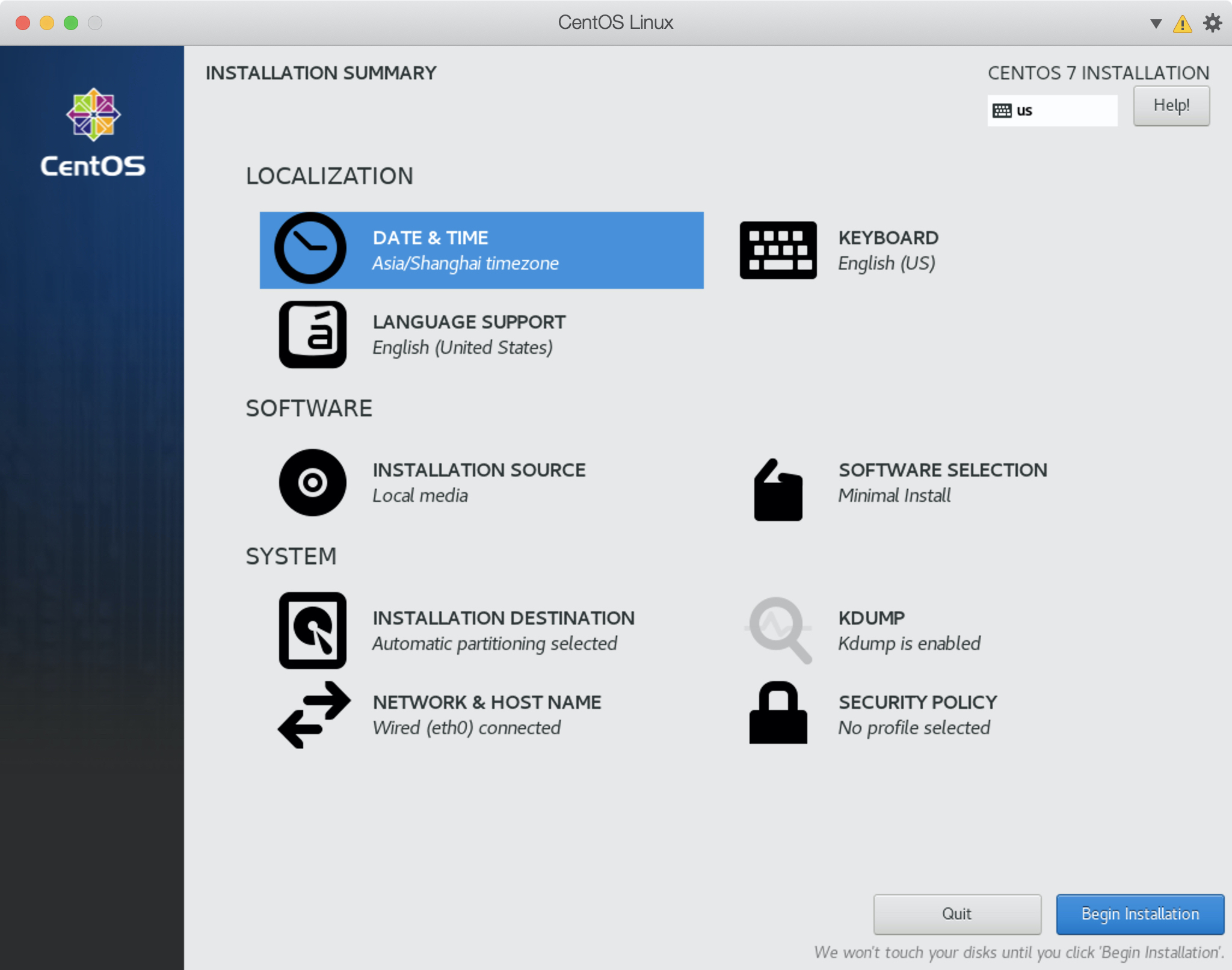Screen dimensions: 1232x970
Task: Click 'Local media' status text
Action: point(420,496)
